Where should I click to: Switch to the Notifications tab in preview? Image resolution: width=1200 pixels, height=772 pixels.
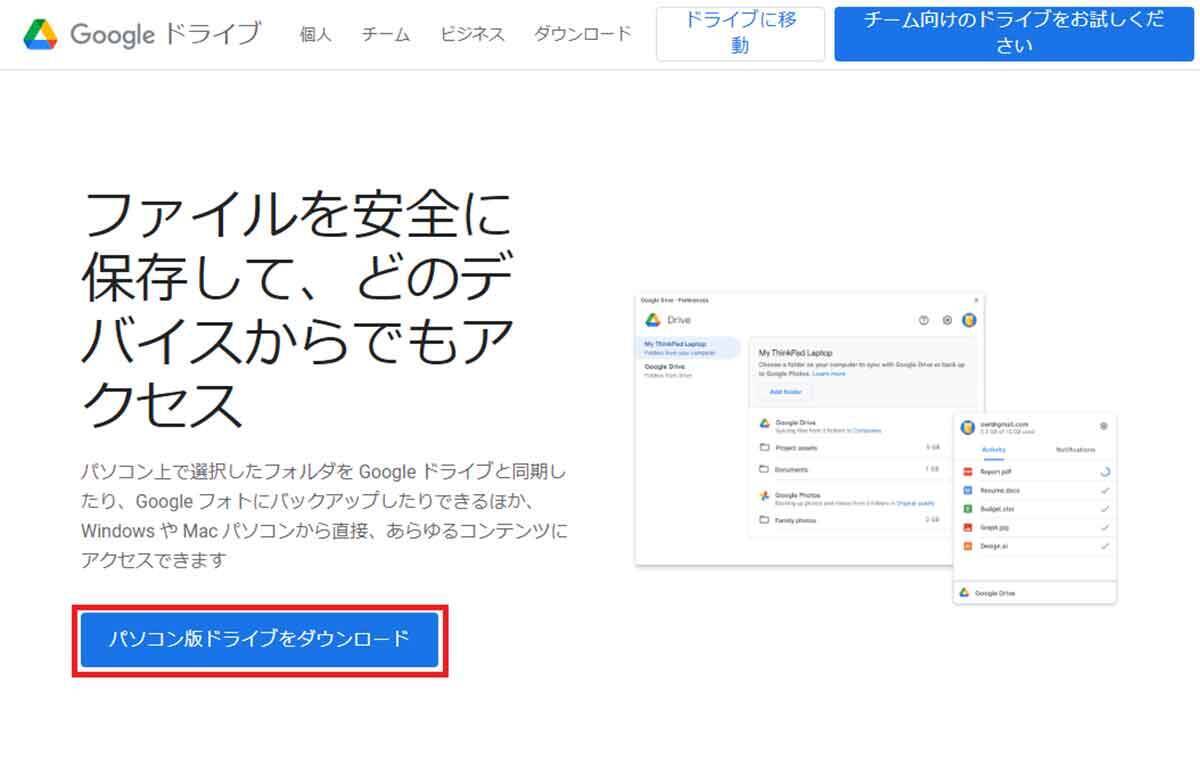point(1075,450)
